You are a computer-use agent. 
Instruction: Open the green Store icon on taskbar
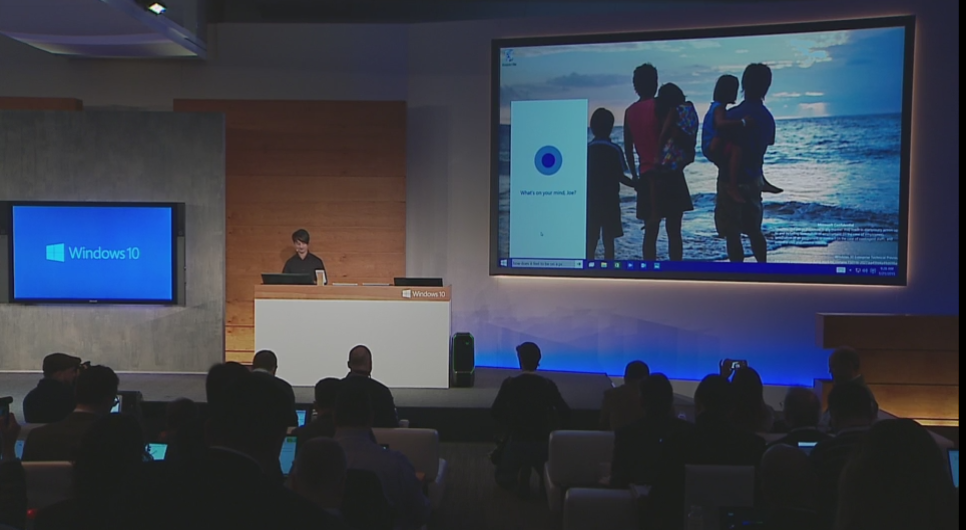click(x=617, y=265)
